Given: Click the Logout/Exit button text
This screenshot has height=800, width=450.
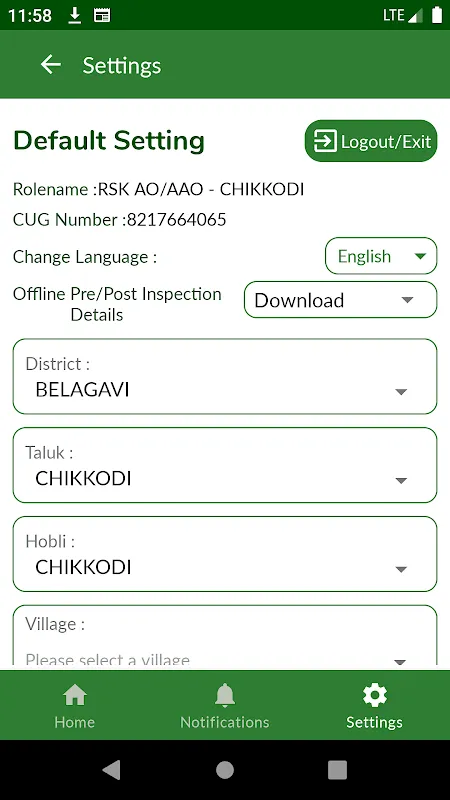Looking at the screenshot, I should click(x=386, y=142).
